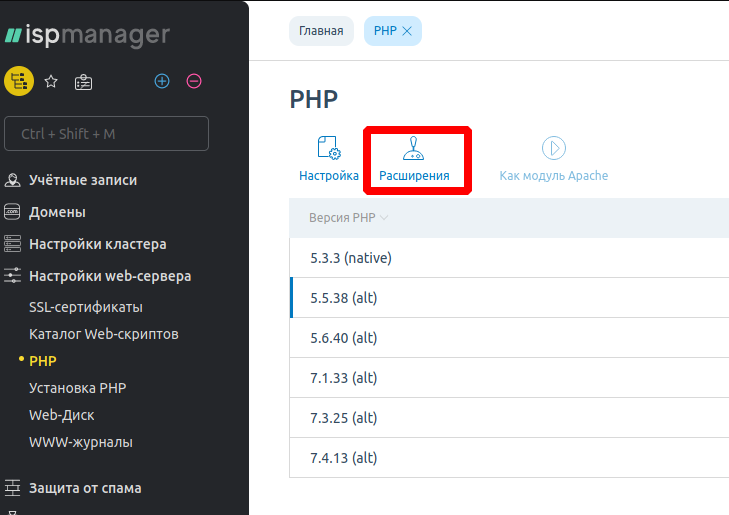The width and height of the screenshot is (729, 515).
Task: Open the tasks clipboard icon
Action: (x=83, y=82)
